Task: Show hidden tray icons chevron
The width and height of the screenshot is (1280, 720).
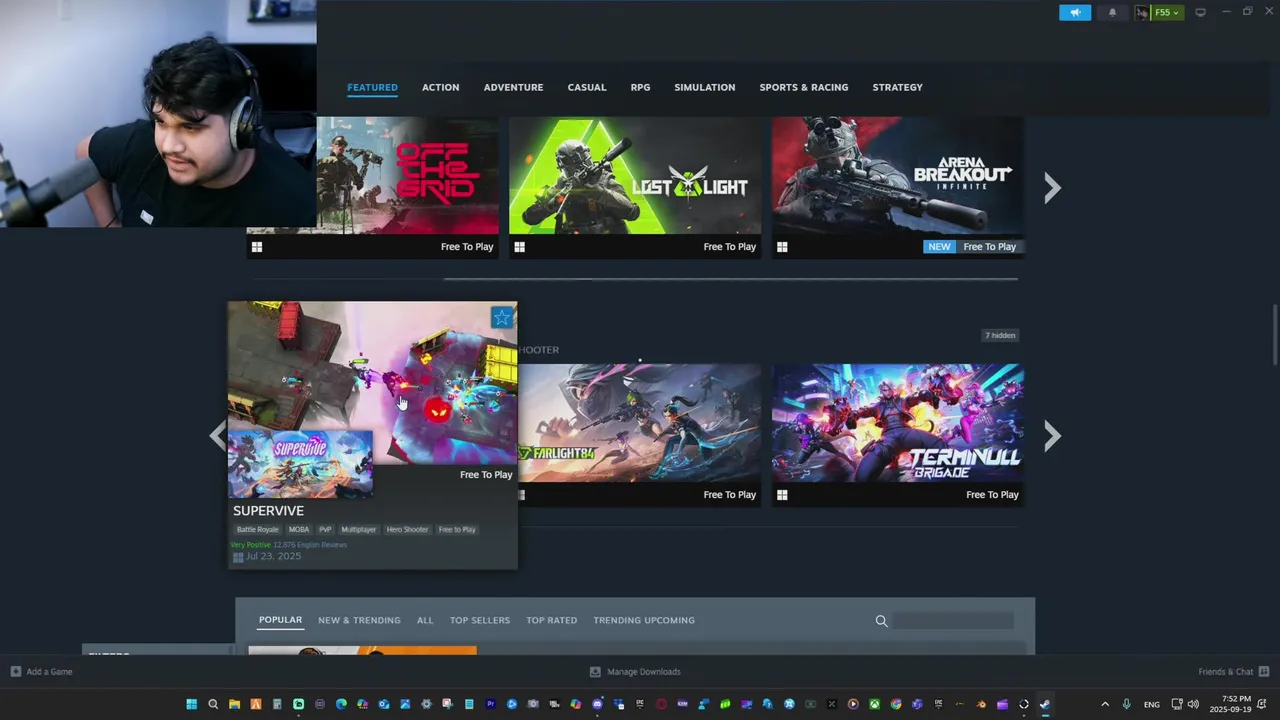Action: coord(1105,704)
